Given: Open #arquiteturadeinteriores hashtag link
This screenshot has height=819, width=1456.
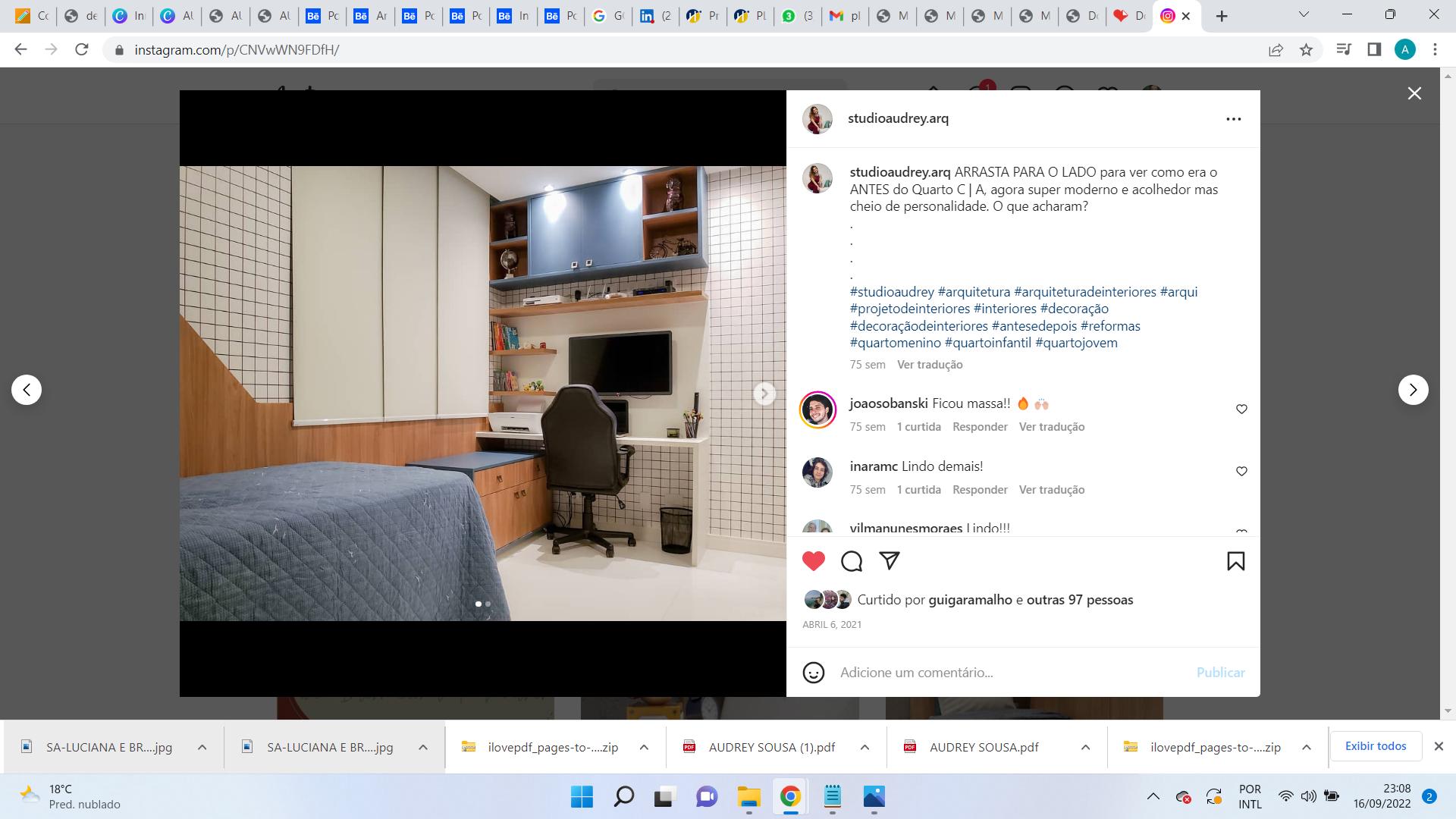Looking at the screenshot, I should point(1084,292).
